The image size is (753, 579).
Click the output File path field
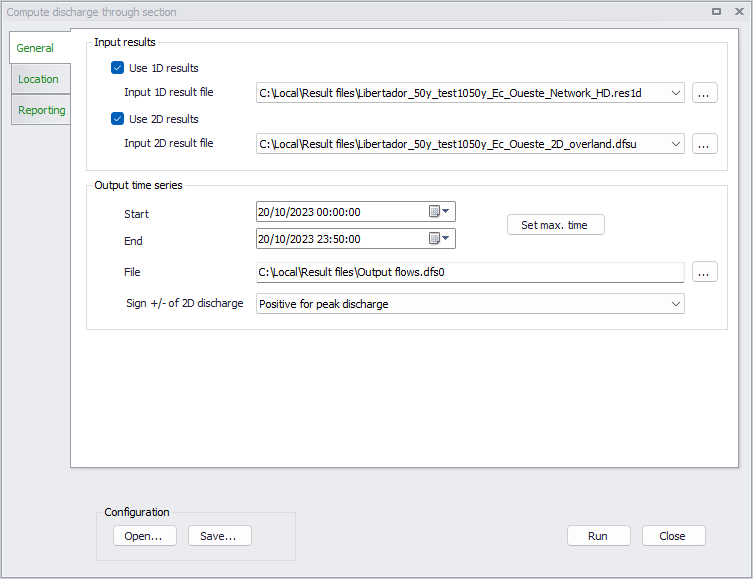pos(470,272)
